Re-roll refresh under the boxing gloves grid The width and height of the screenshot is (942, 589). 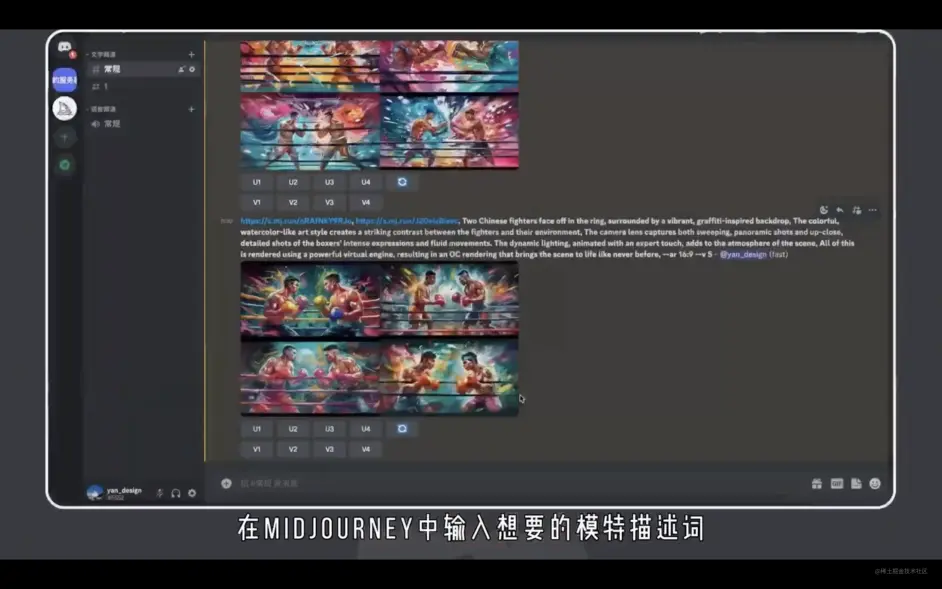click(402, 429)
